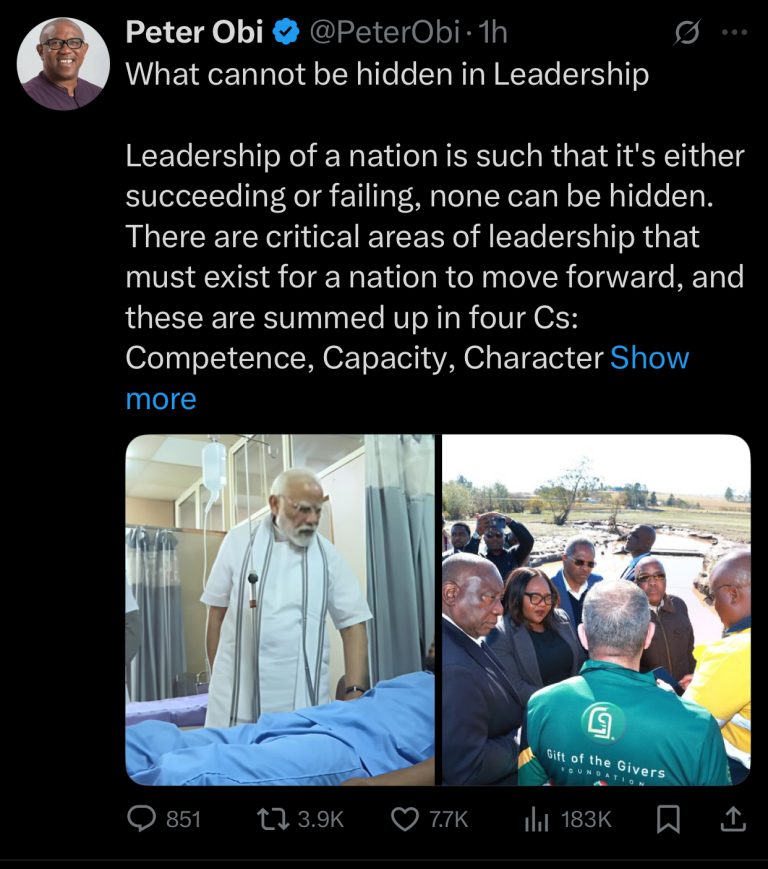Open the @PeterObi handle link

pyautogui.click(x=384, y=32)
